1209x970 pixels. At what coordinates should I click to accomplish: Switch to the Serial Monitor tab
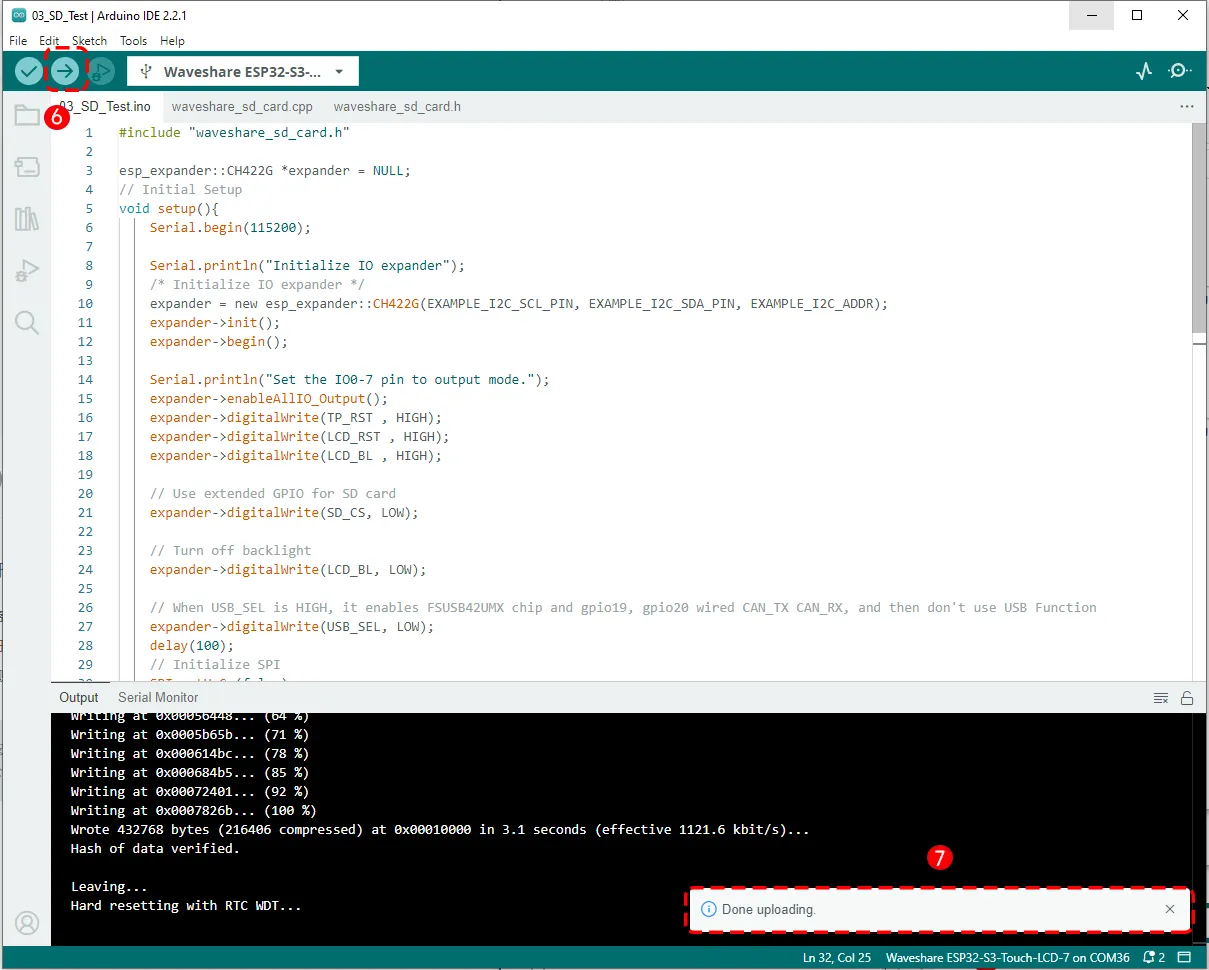coord(158,698)
